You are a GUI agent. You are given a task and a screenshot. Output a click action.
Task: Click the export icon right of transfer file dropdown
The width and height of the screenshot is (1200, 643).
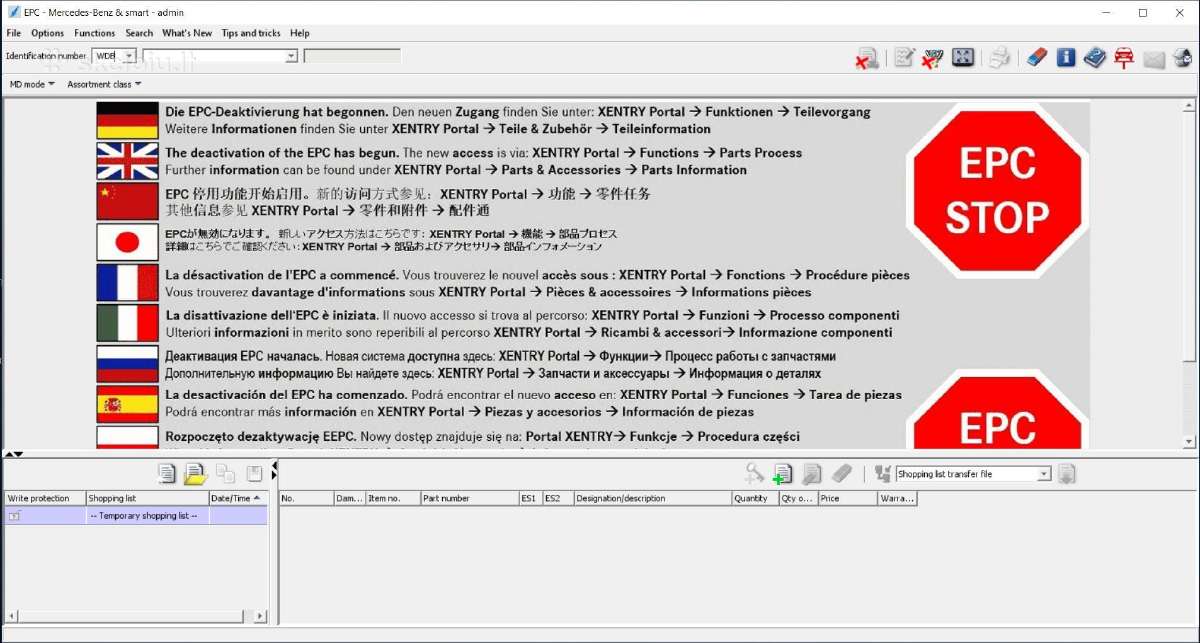pyautogui.click(x=1067, y=474)
